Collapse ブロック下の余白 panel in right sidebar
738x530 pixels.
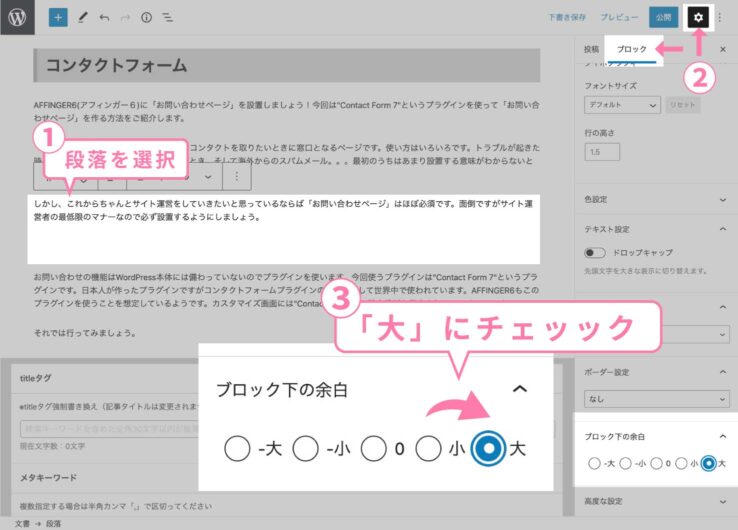(656, 436)
